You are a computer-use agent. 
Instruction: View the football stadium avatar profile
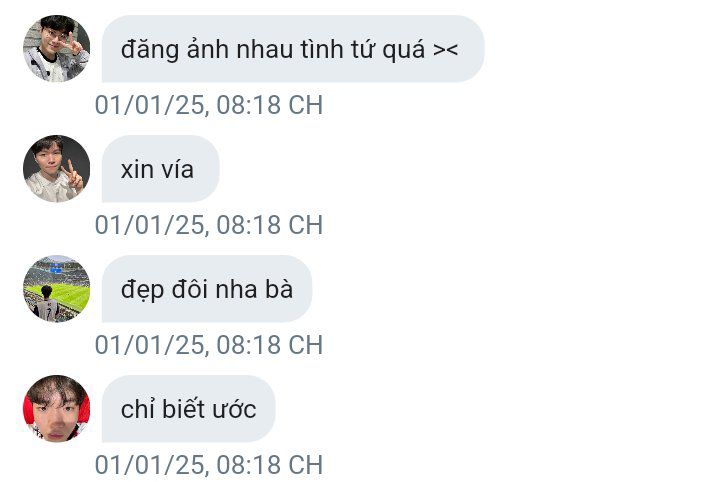pos(56,289)
